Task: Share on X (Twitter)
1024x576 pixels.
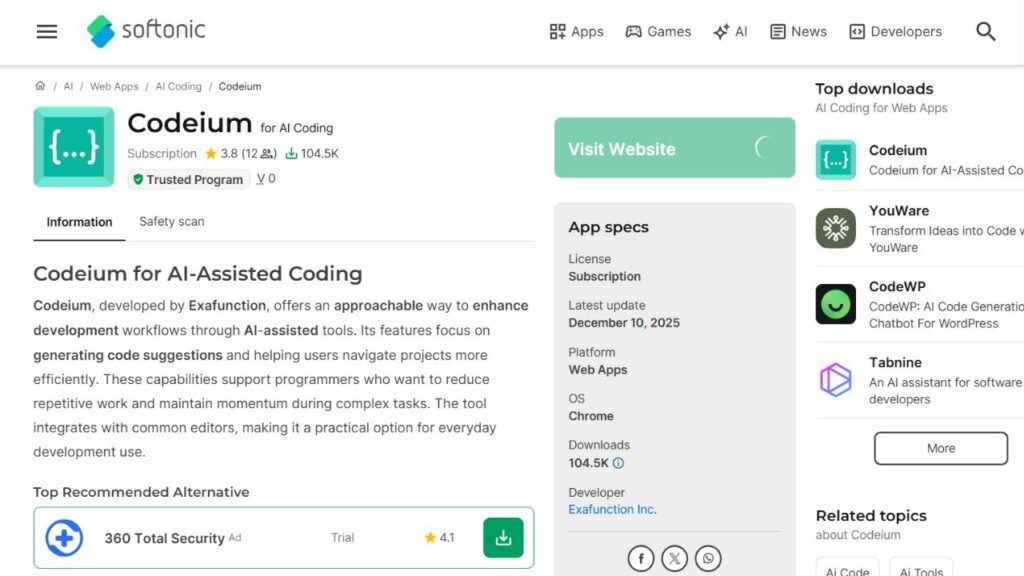Action: point(674,558)
